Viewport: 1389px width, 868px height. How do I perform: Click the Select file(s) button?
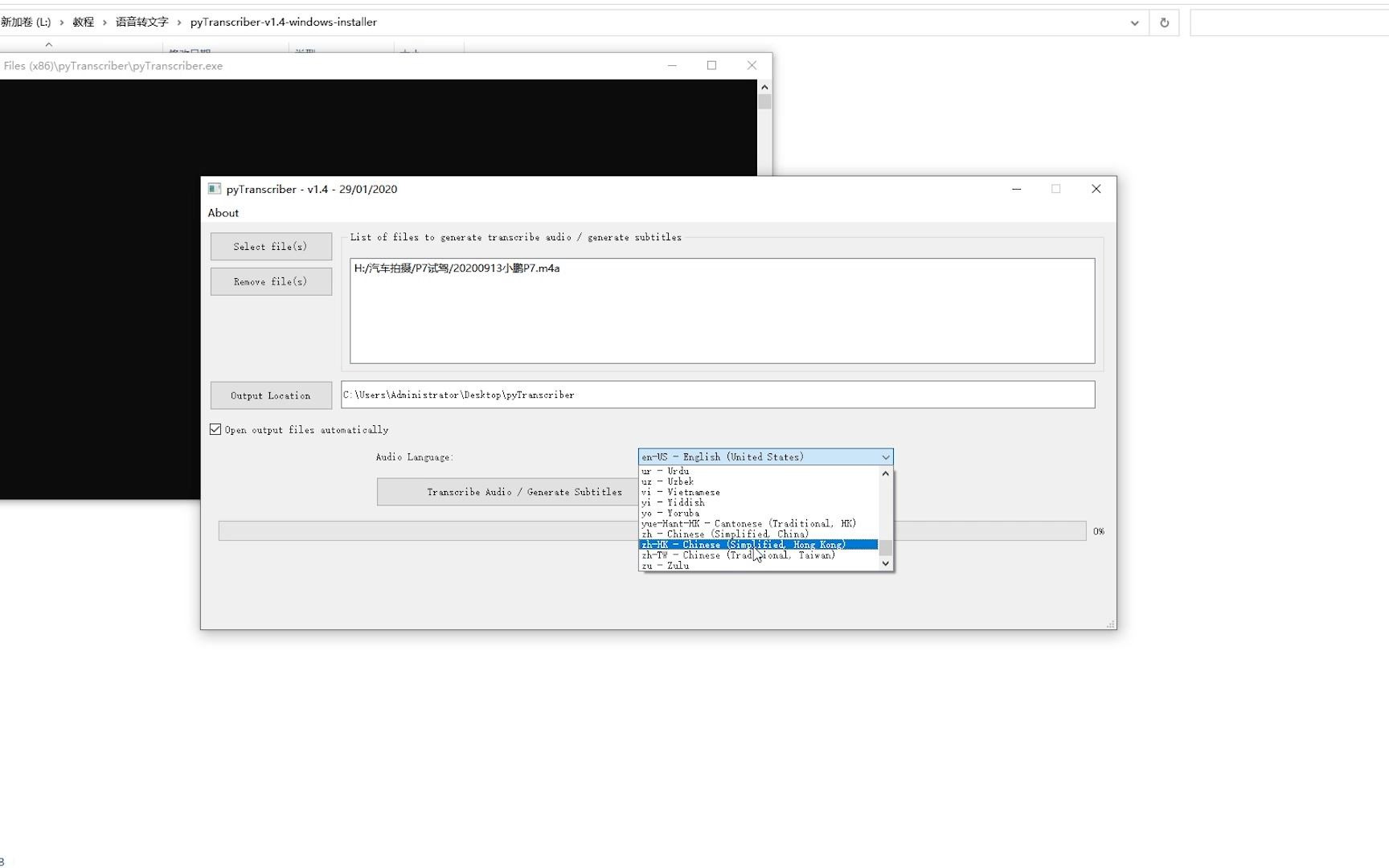pos(271,247)
